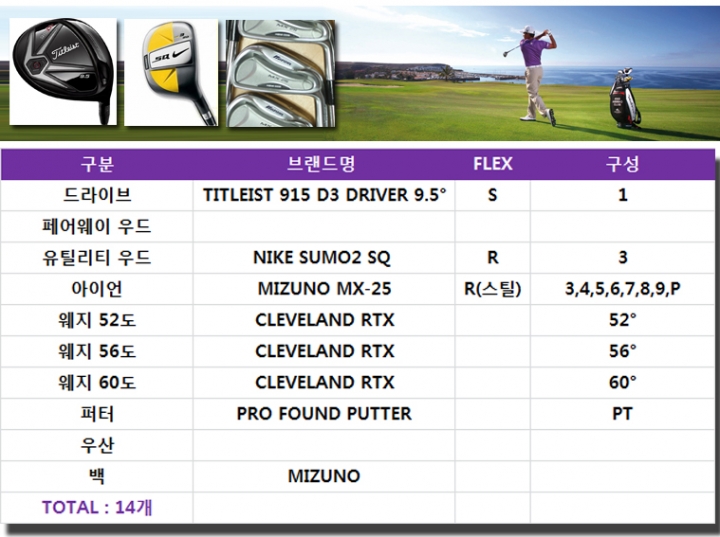Viewport: 720px width, 537px height.
Task: Click the FLEX column header
Action: tap(493, 164)
